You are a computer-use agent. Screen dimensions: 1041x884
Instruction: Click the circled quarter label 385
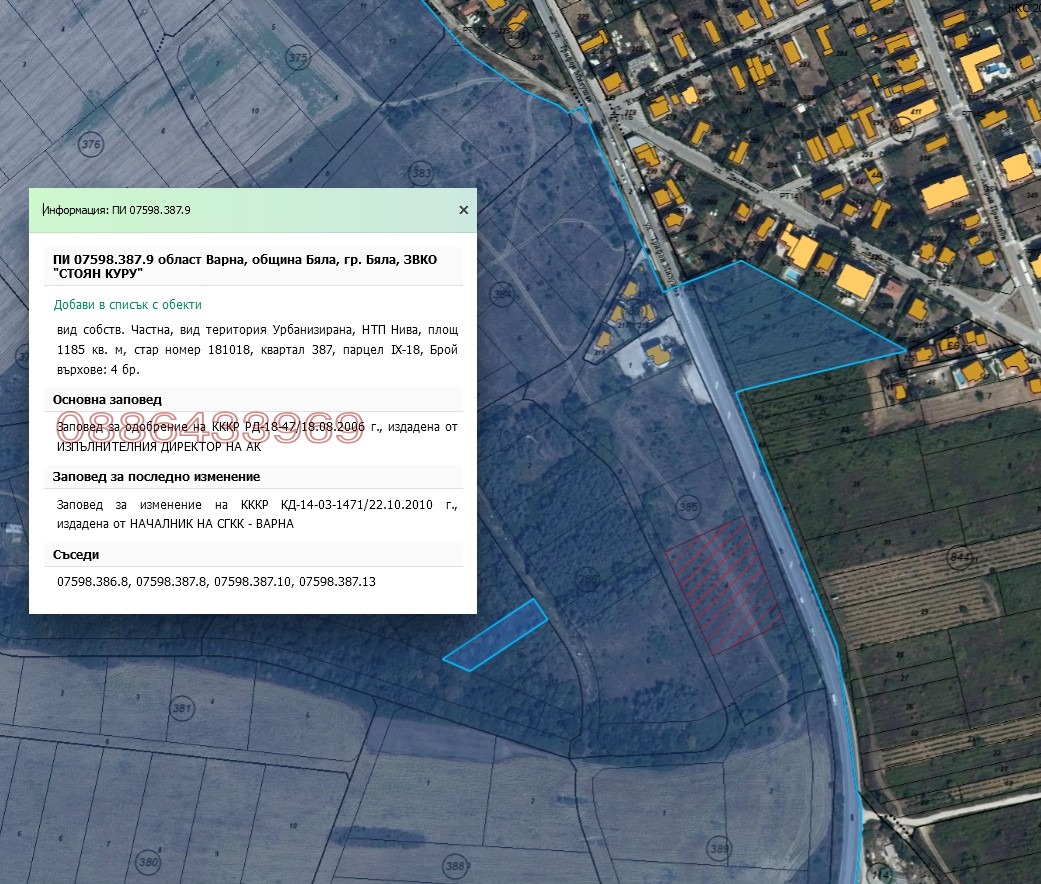pyautogui.click(x=688, y=507)
